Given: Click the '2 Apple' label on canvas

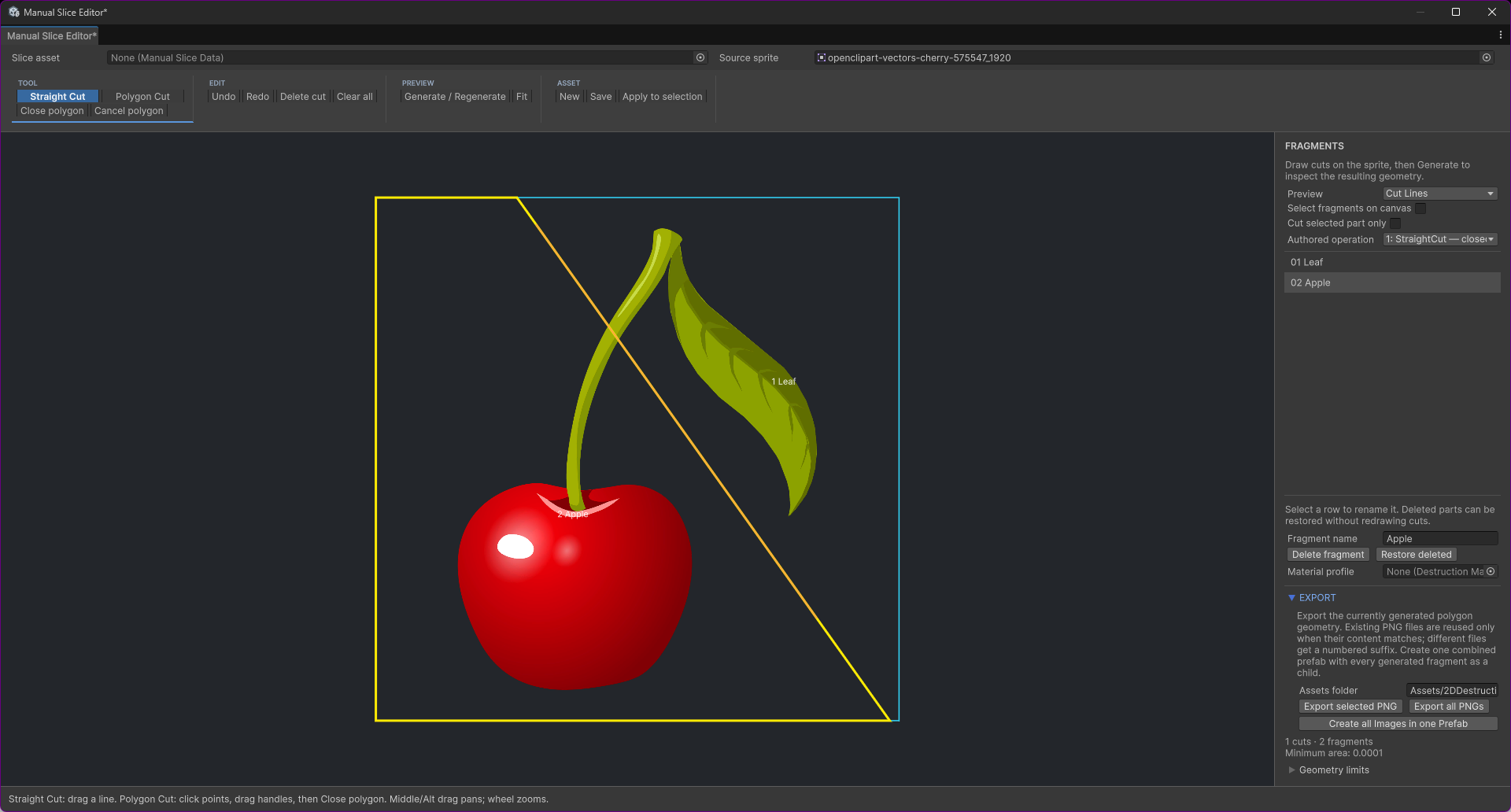Looking at the screenshot, I should pos(573,515).
